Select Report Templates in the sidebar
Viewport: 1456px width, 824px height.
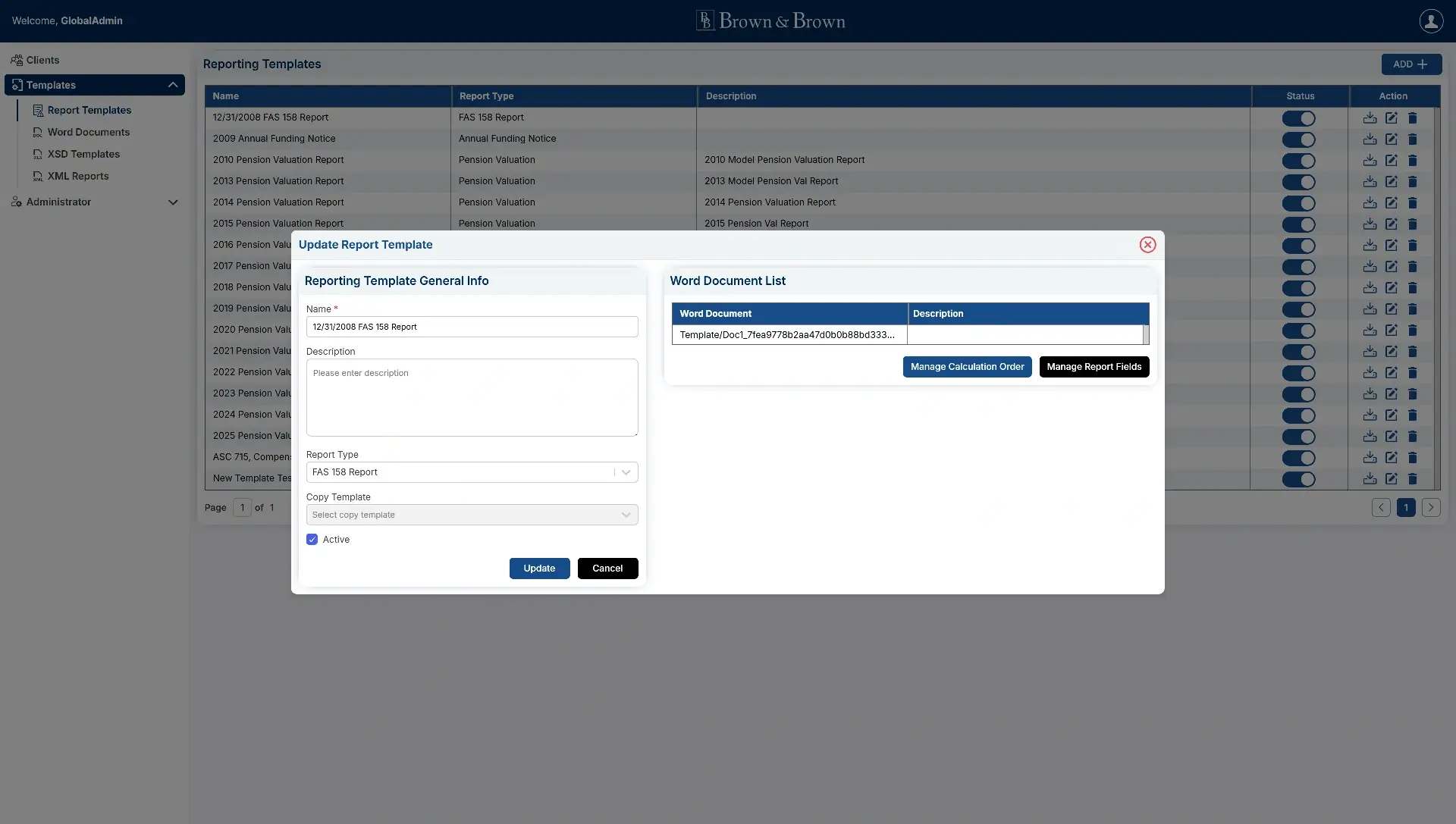click(x=89, y=110)
